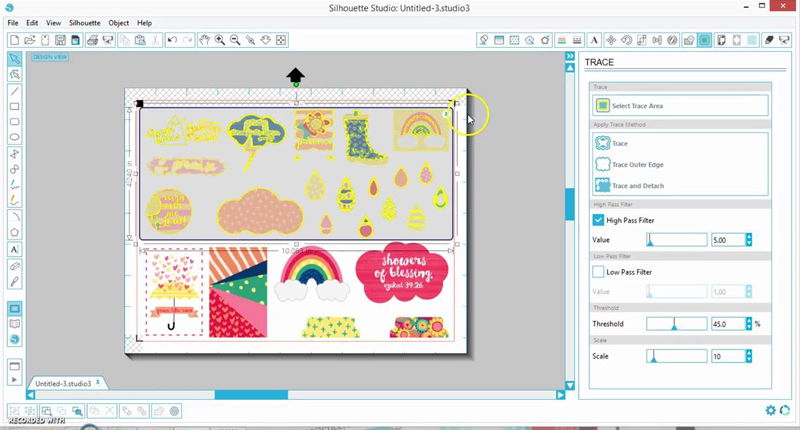This screenshot has height=430, width=800.
Task: Click the Redo arrow icon
Action: (x=187, y=40)
